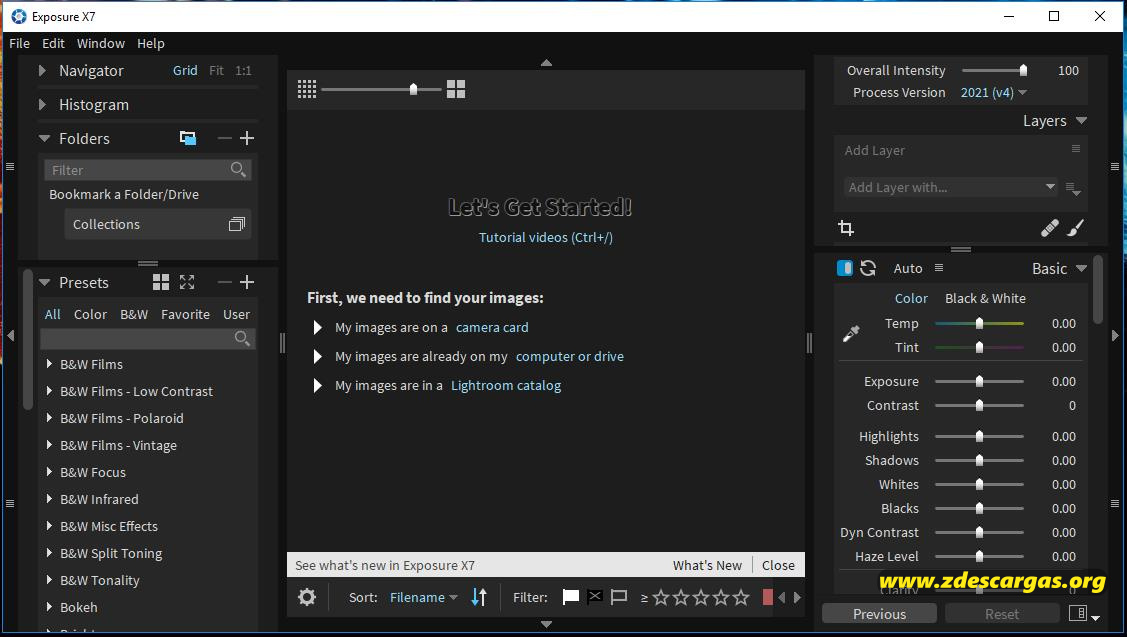Viewport: 1127px width, 637px height.
Task: Filter by picked white flag
Action: [x=571, y=597]
